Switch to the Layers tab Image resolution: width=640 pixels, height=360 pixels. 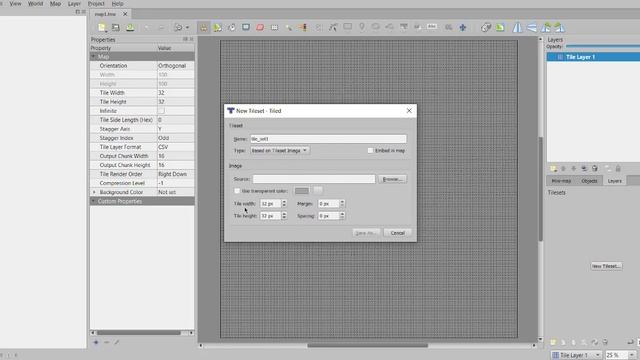coord(614,181)
